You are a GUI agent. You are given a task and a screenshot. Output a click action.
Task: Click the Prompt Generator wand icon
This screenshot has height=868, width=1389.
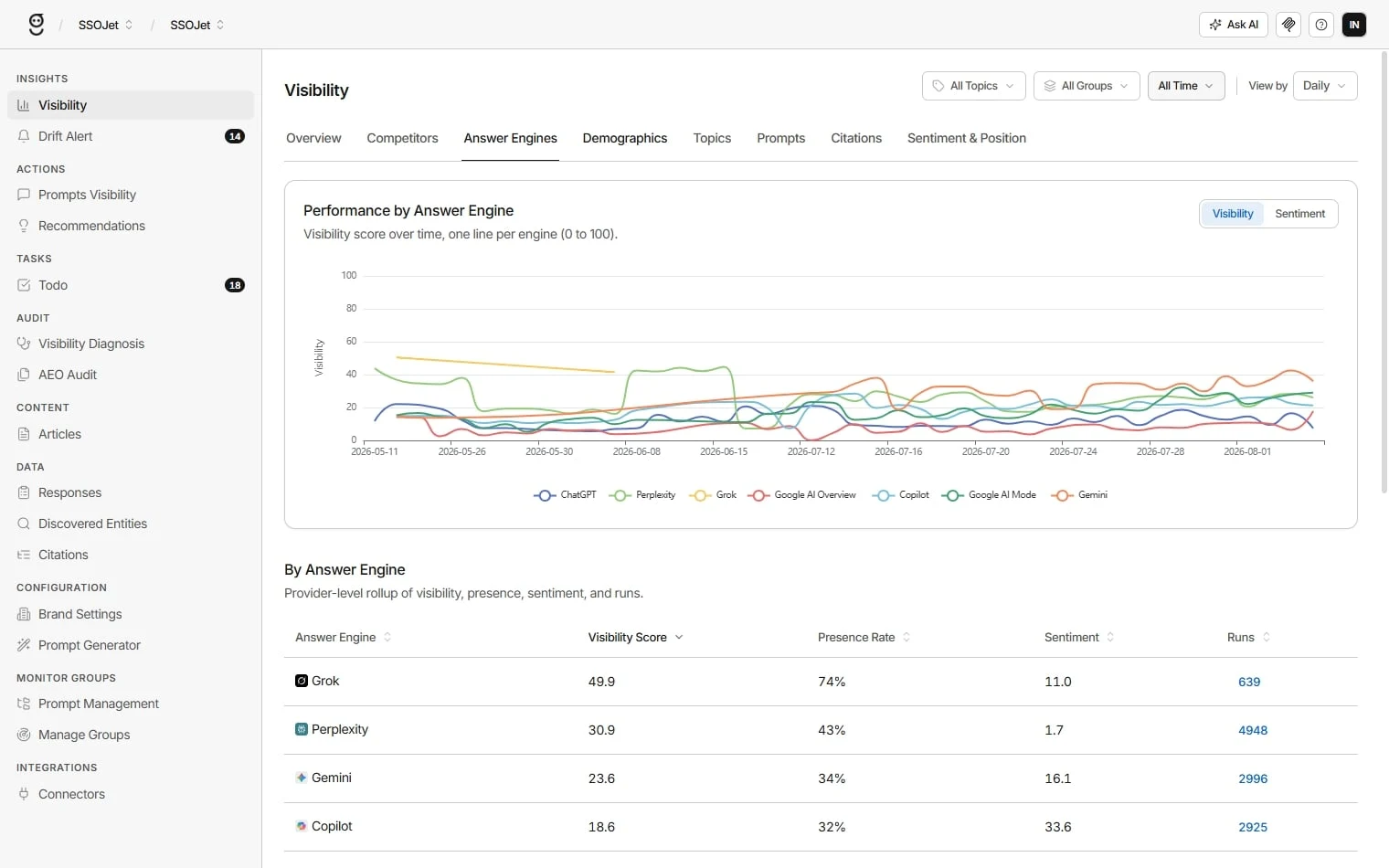click(x=24, y=645)
